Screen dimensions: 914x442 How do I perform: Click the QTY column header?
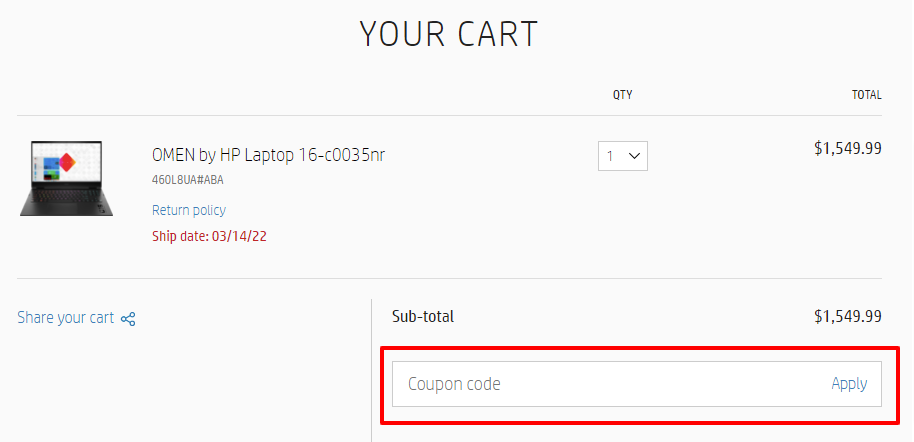point(623,95)
